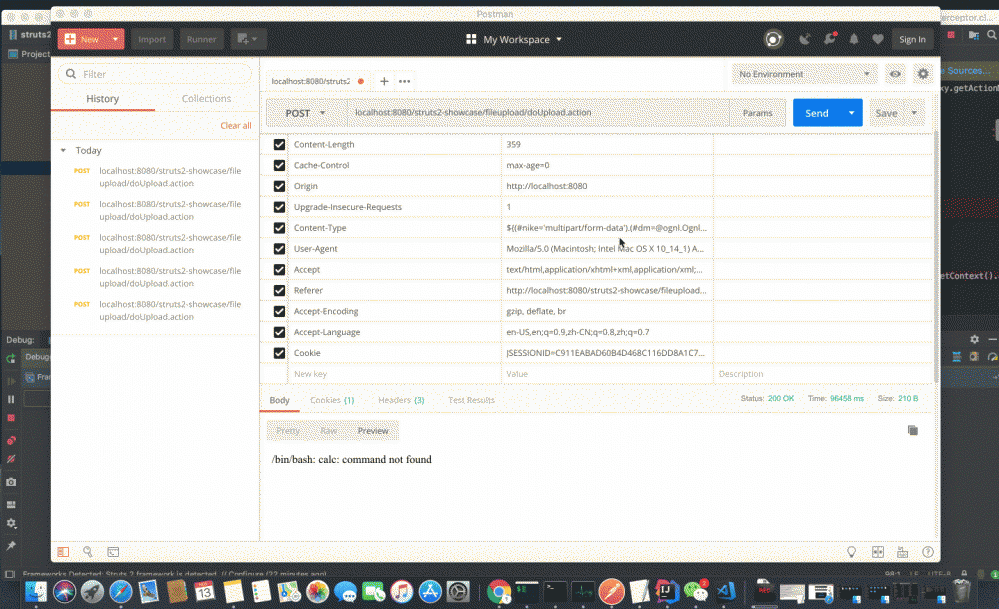
Task: Toggle environment quick look eye icon
Action: [x=895, y=73]
